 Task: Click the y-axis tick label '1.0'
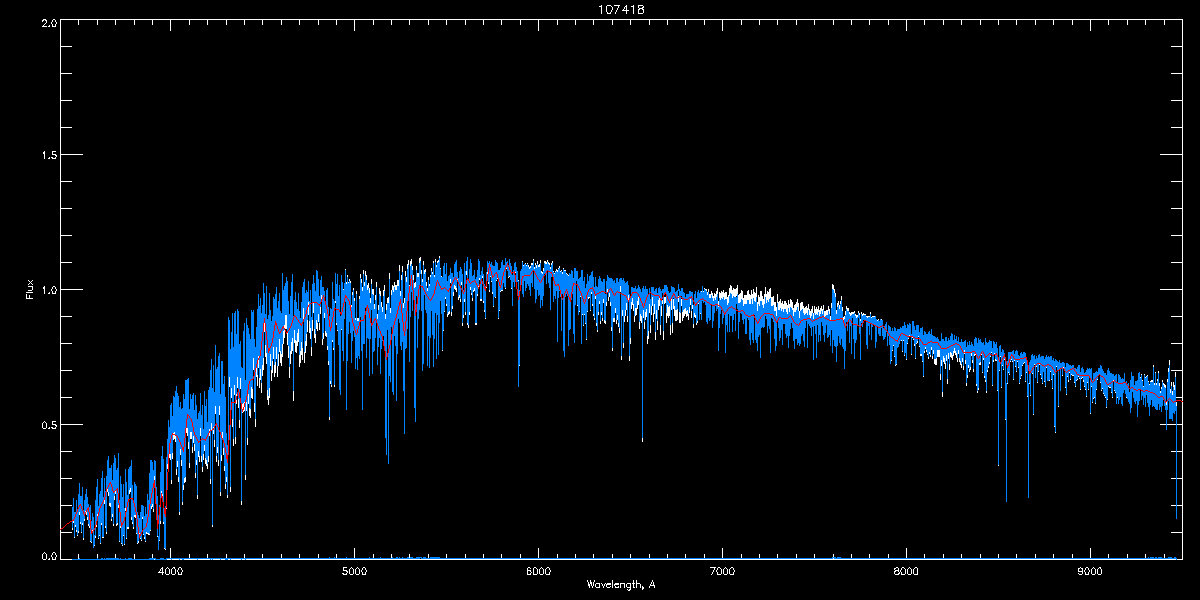point(48,290)
